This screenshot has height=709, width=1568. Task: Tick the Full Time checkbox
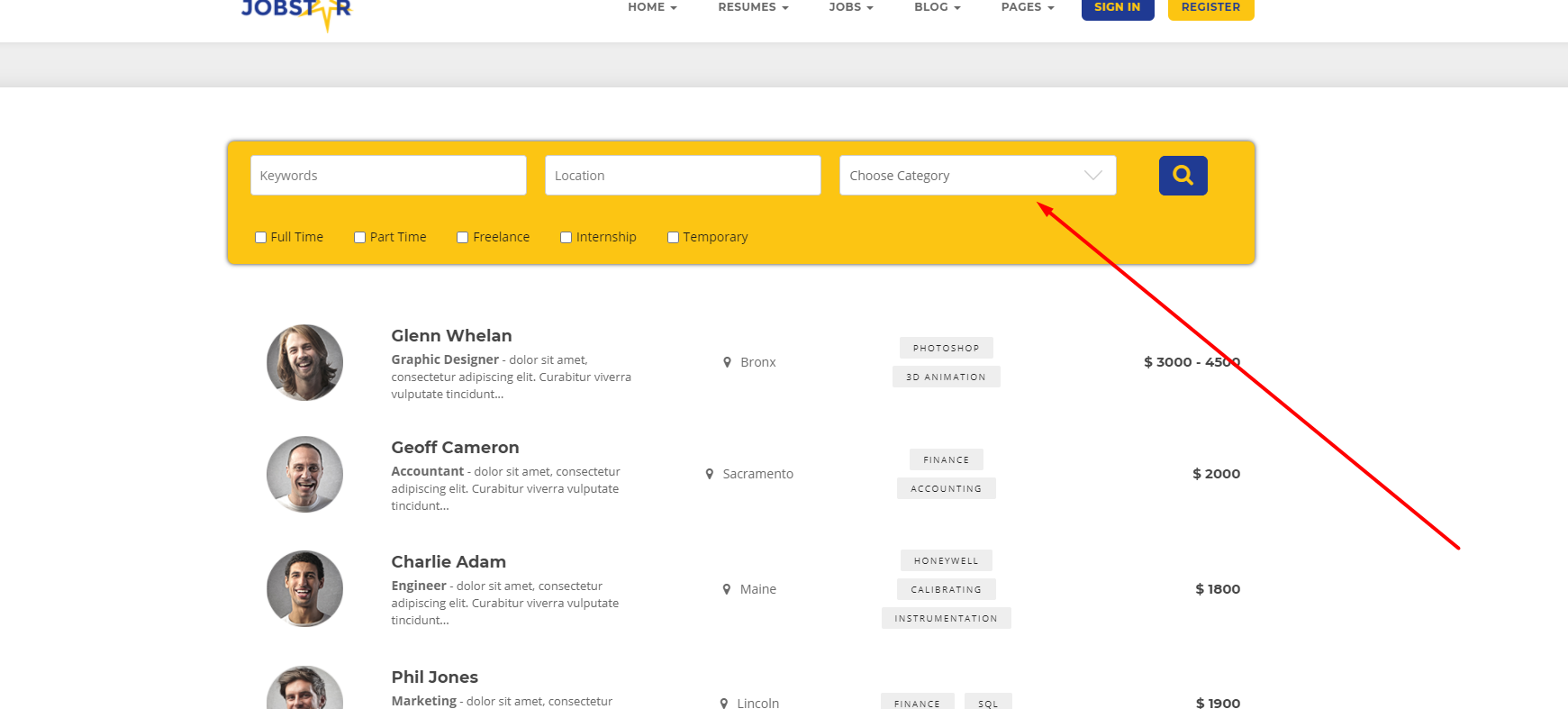260,237
